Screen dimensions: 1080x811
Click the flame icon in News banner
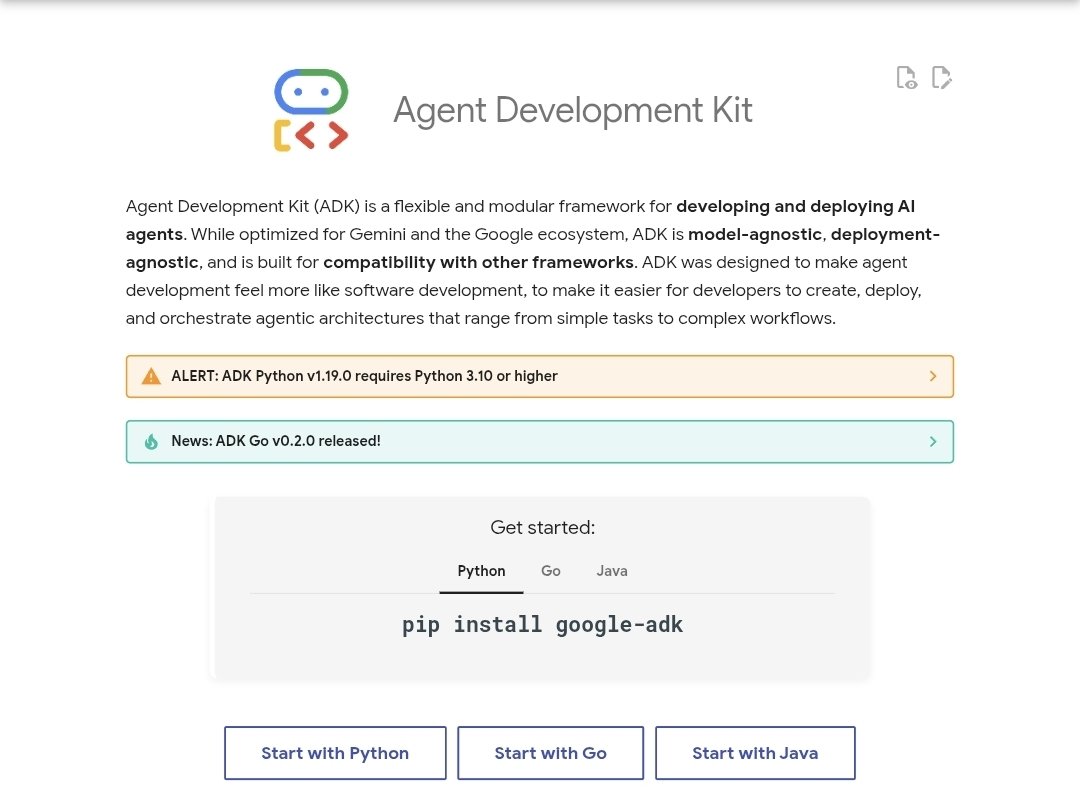[151, 442]
